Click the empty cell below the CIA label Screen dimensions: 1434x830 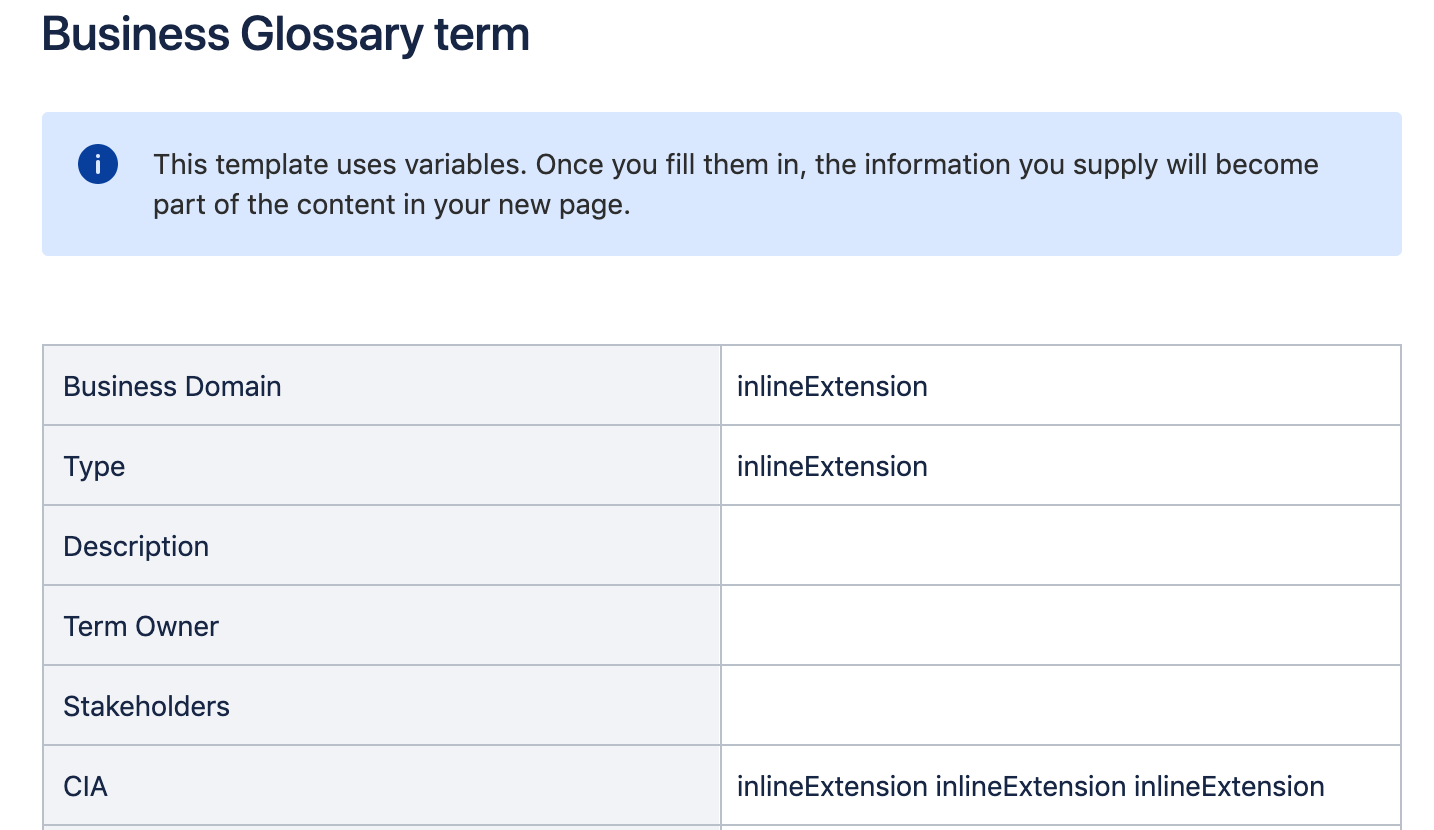(x=380, y=827)
